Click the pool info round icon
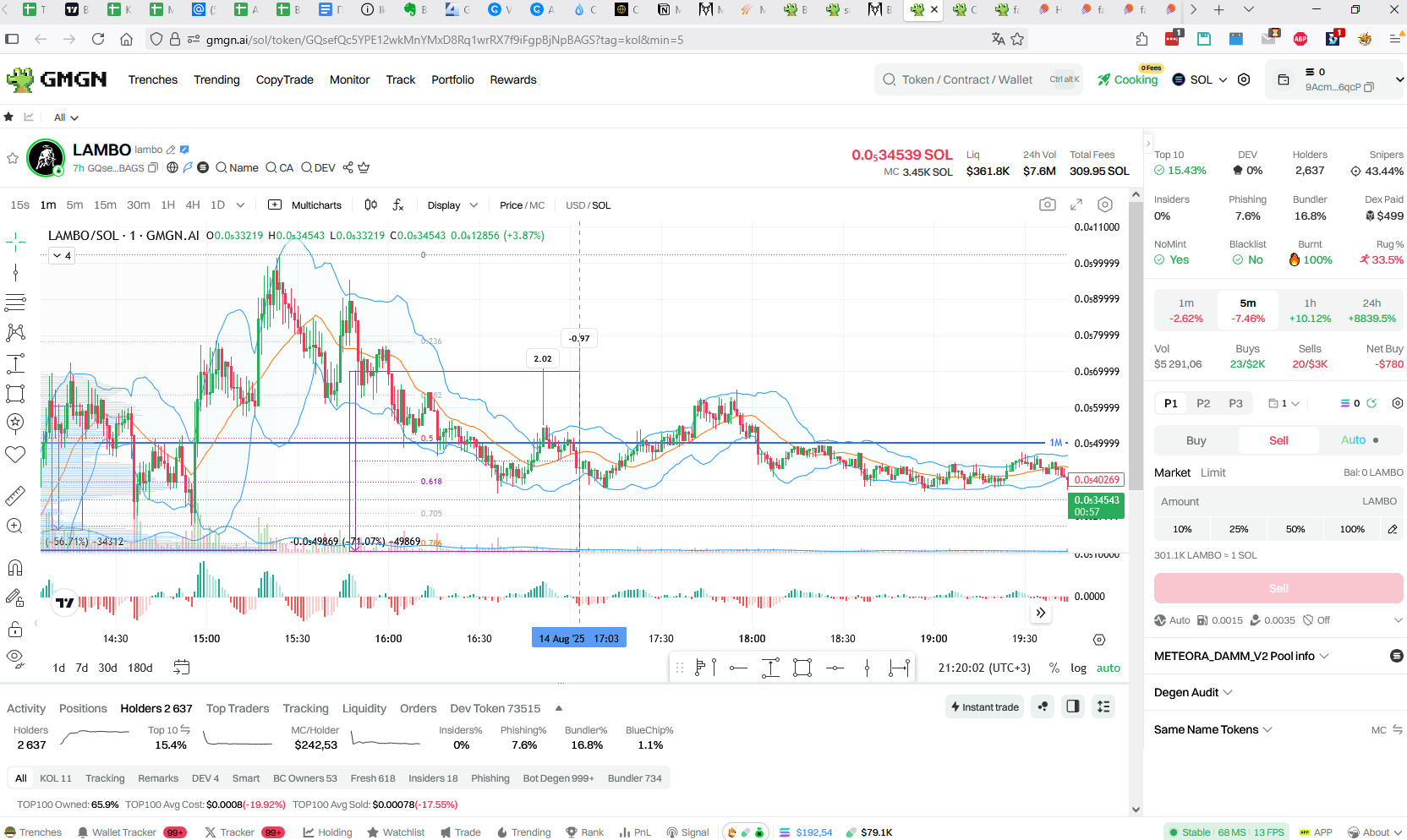Screen dimensions: 1407x840 (x=1397, y=656)
